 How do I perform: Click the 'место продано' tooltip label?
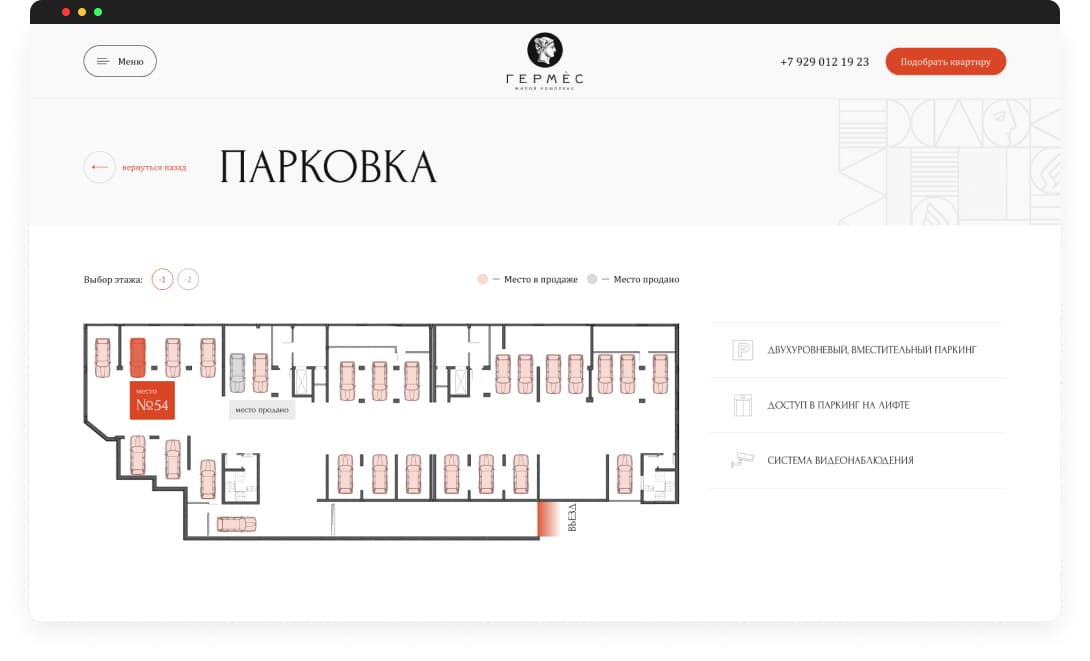(x=262, y=409)
